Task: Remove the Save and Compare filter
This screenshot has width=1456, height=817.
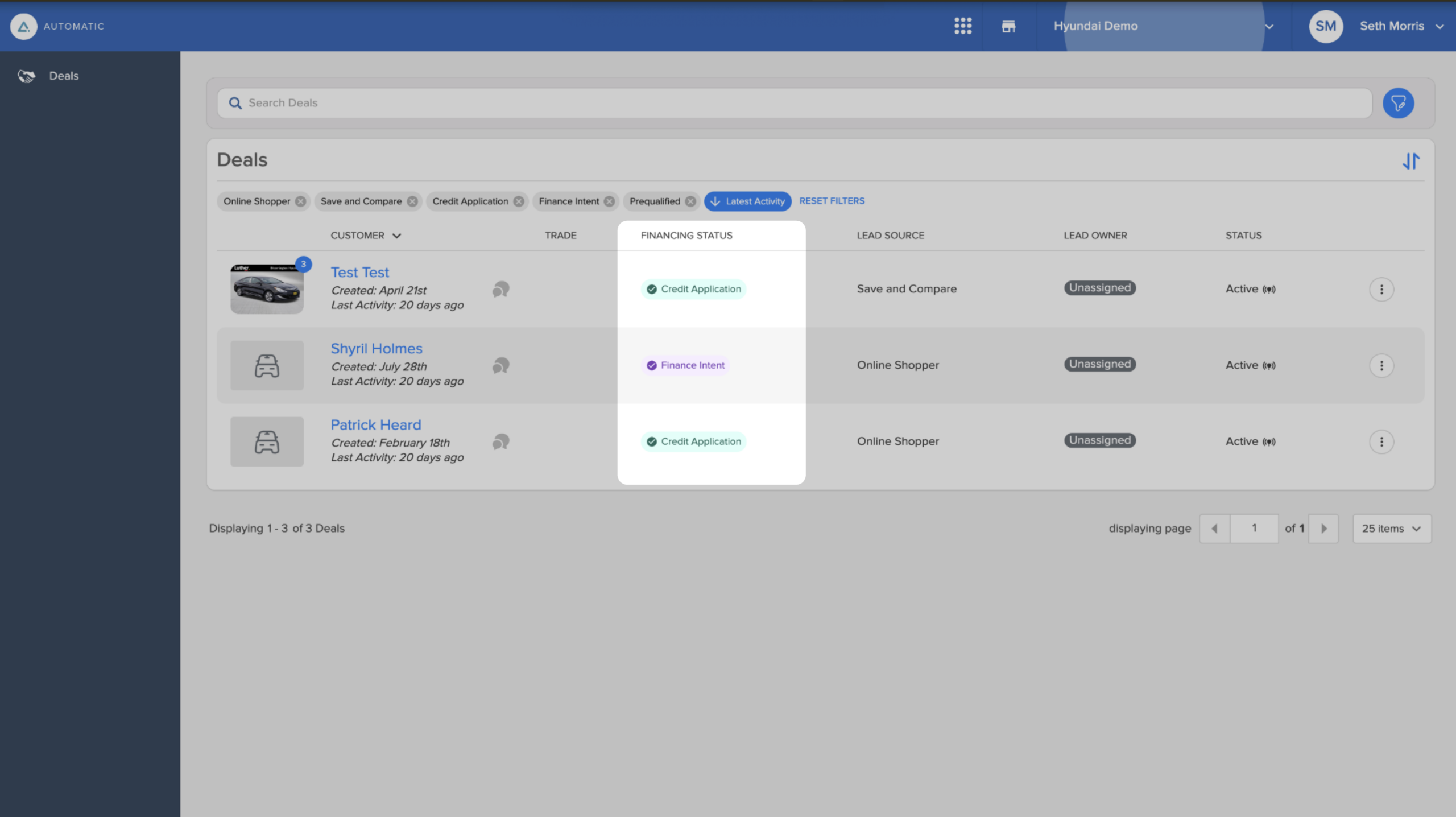Action: pyautogui.click(x=412, y=201)
